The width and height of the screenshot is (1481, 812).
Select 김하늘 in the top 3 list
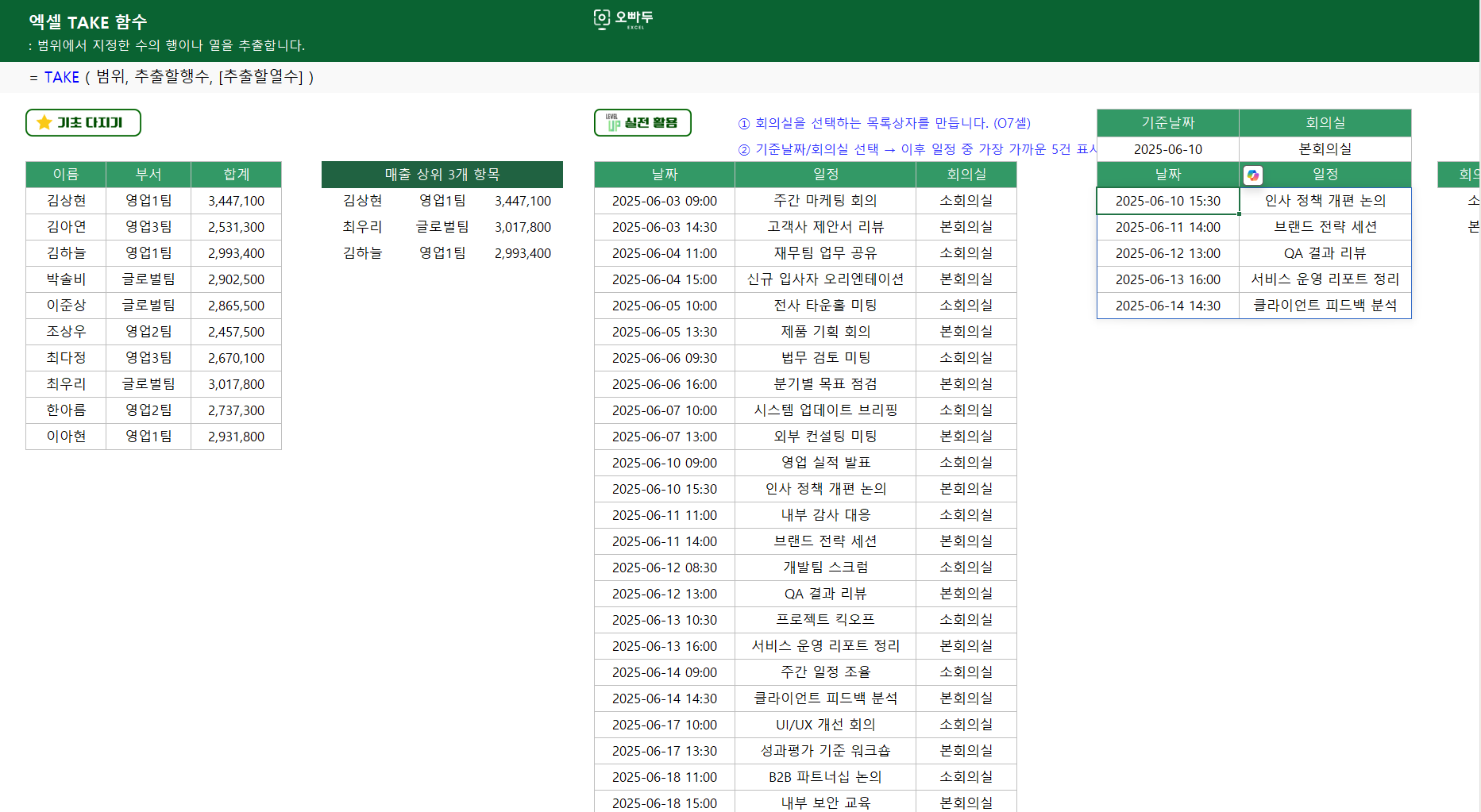362,253
